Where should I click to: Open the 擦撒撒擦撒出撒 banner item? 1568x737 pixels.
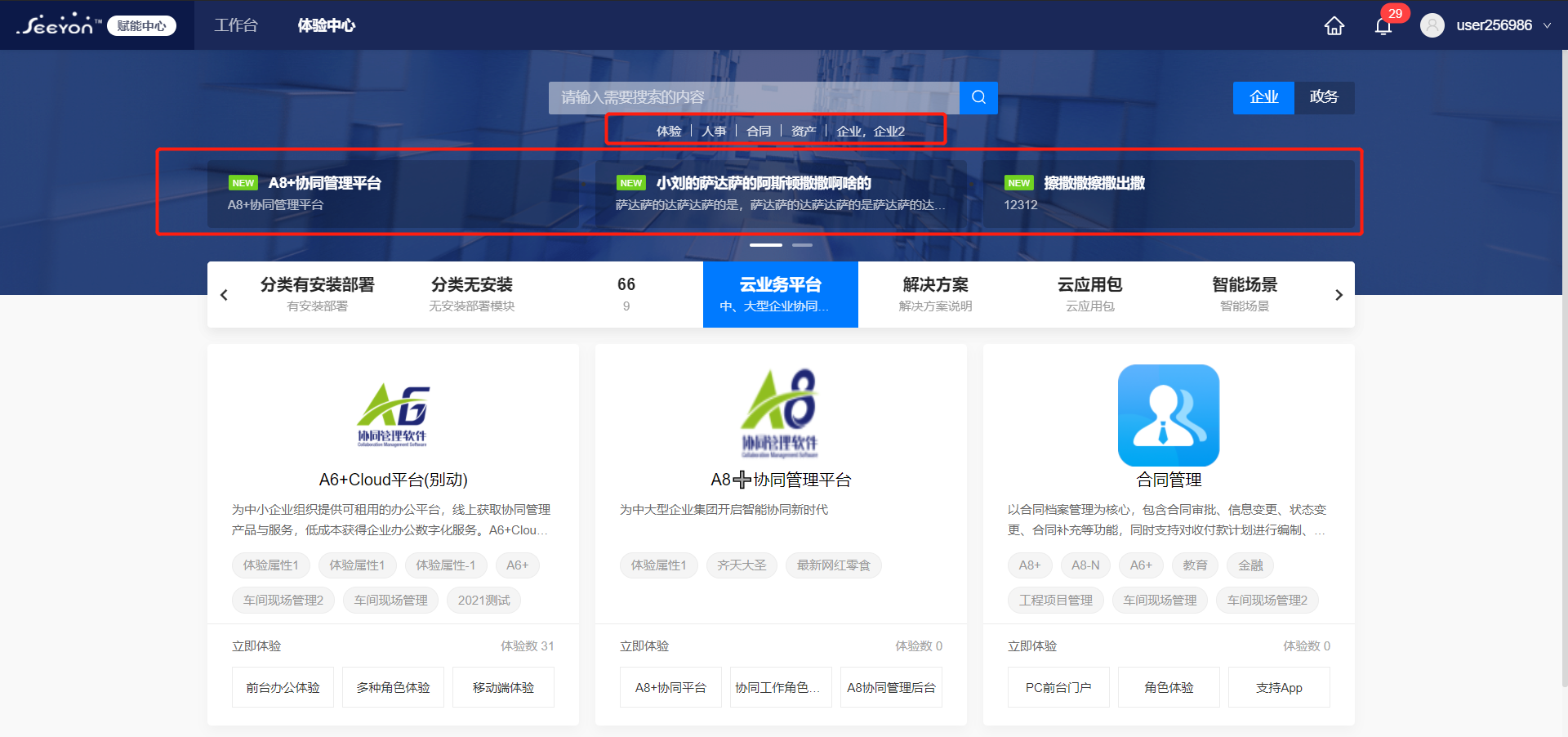pyautogui.click(x=1169, y=194)
